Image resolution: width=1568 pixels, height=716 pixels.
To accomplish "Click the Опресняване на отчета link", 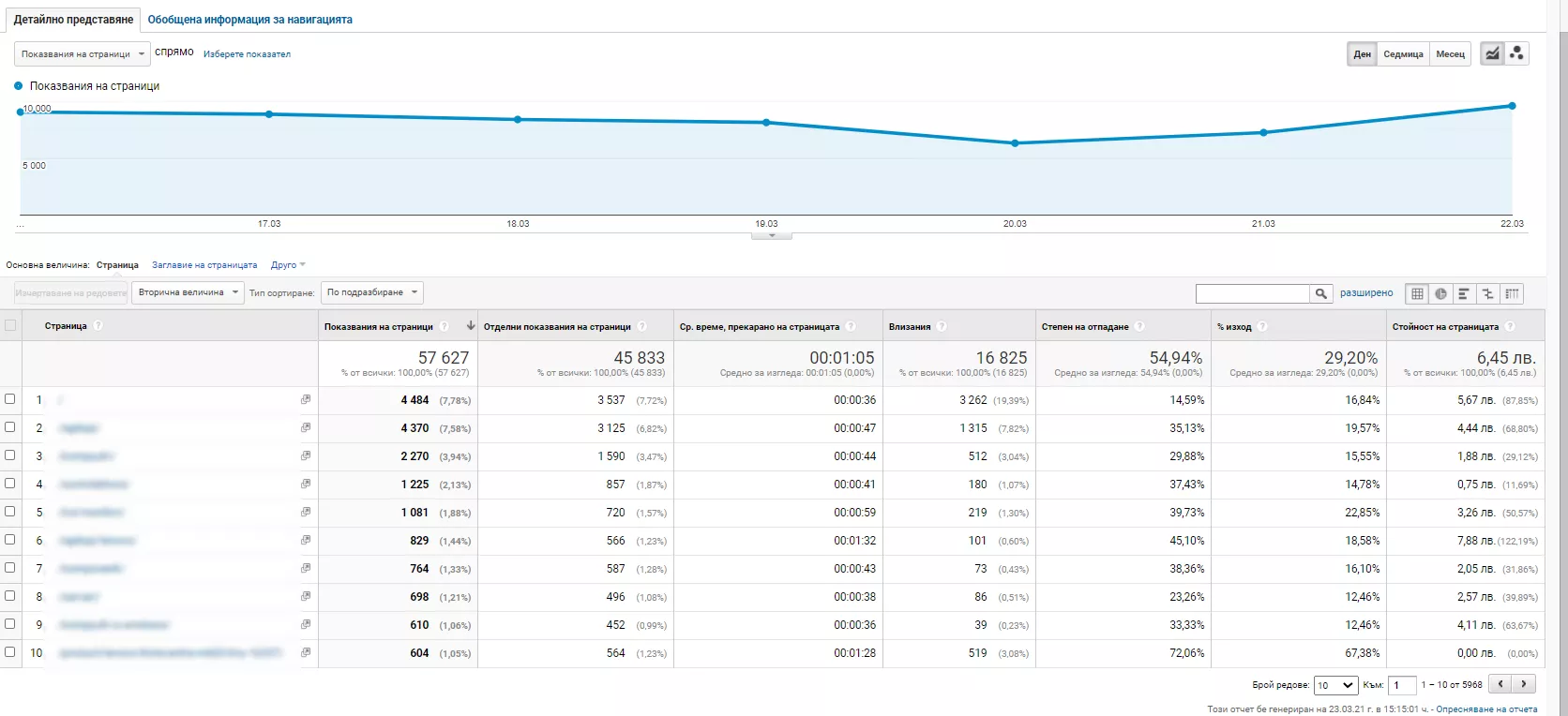I will point(1486,709).
